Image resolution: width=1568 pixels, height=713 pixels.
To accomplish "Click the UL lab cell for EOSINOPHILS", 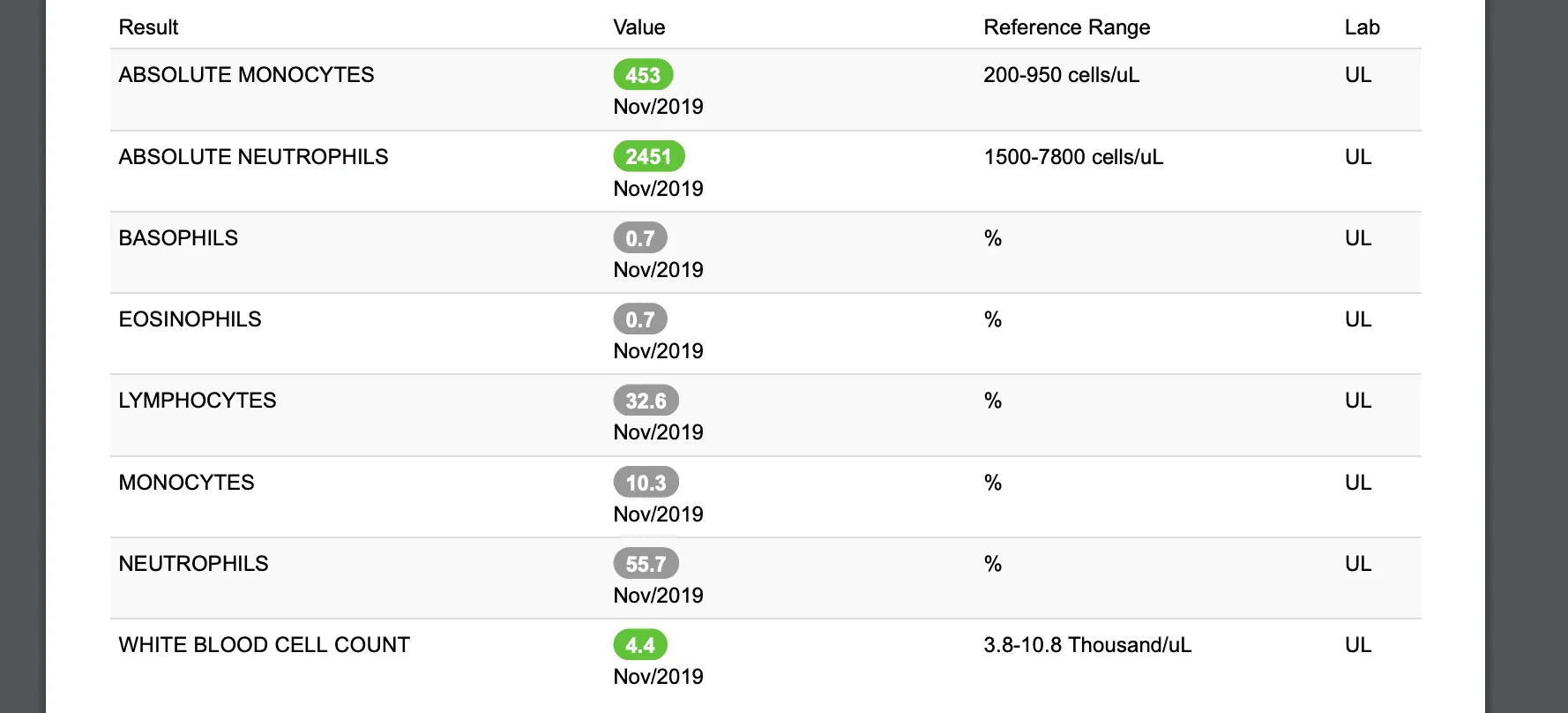I will pyautogui.click(x=1358, y=319).
